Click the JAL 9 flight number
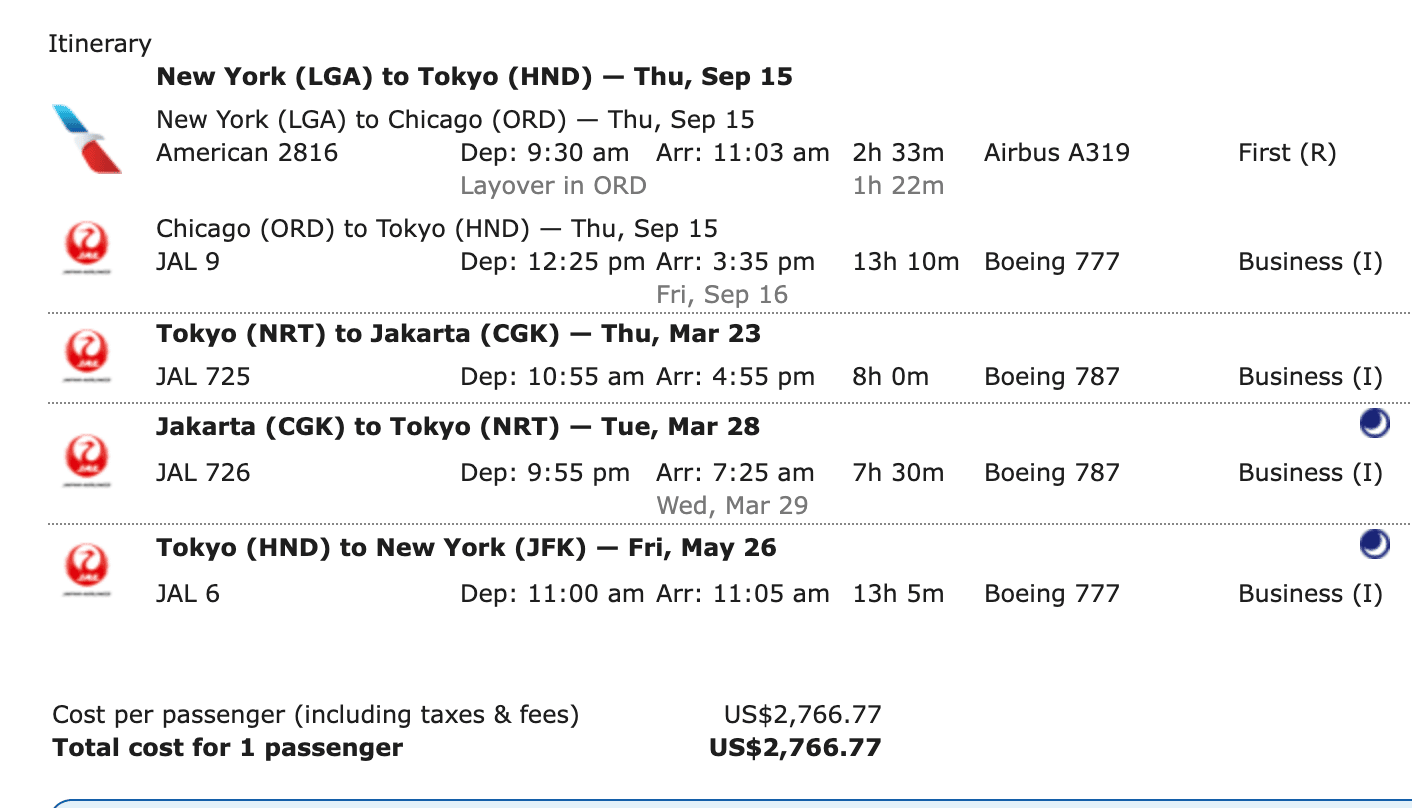 [x=188, y=262]
